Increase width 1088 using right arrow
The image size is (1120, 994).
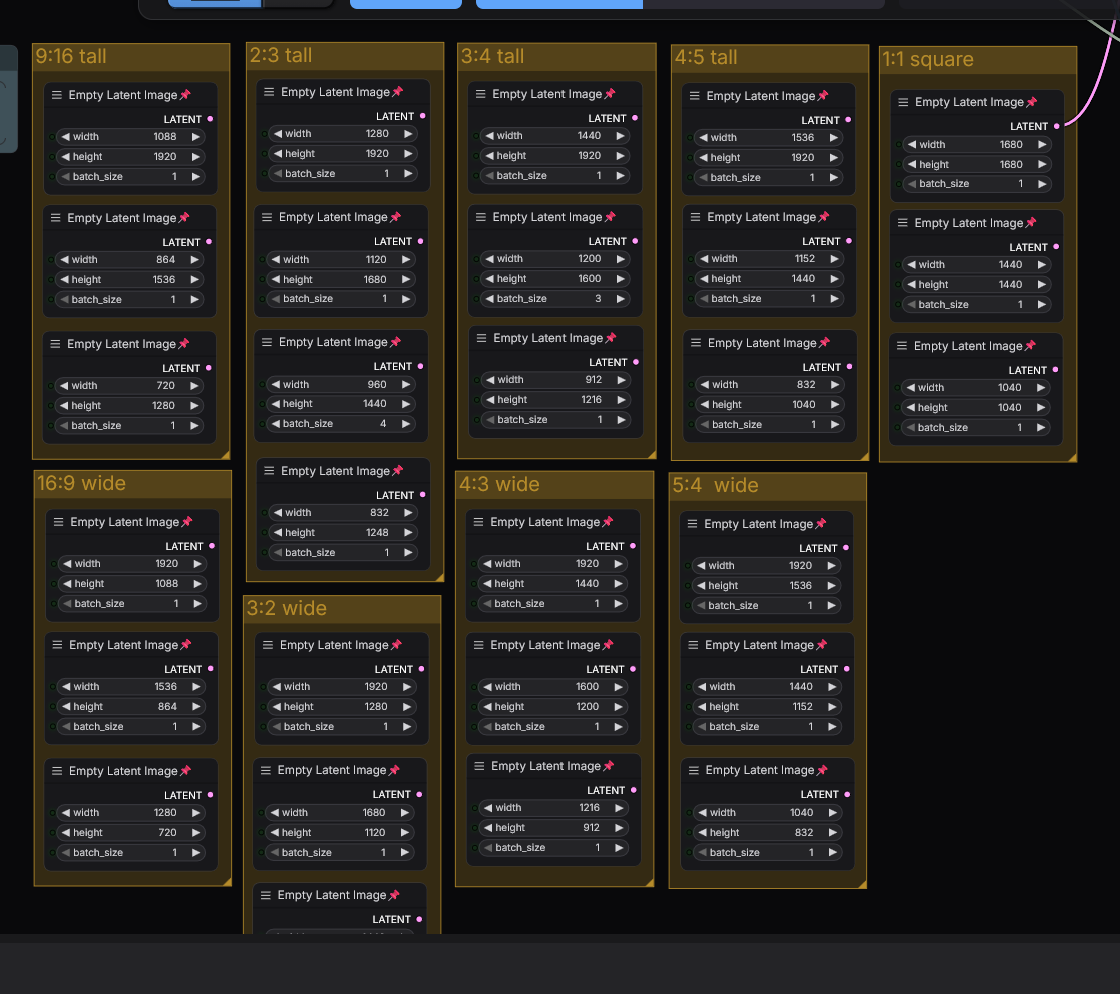click(x=195, y=136)
